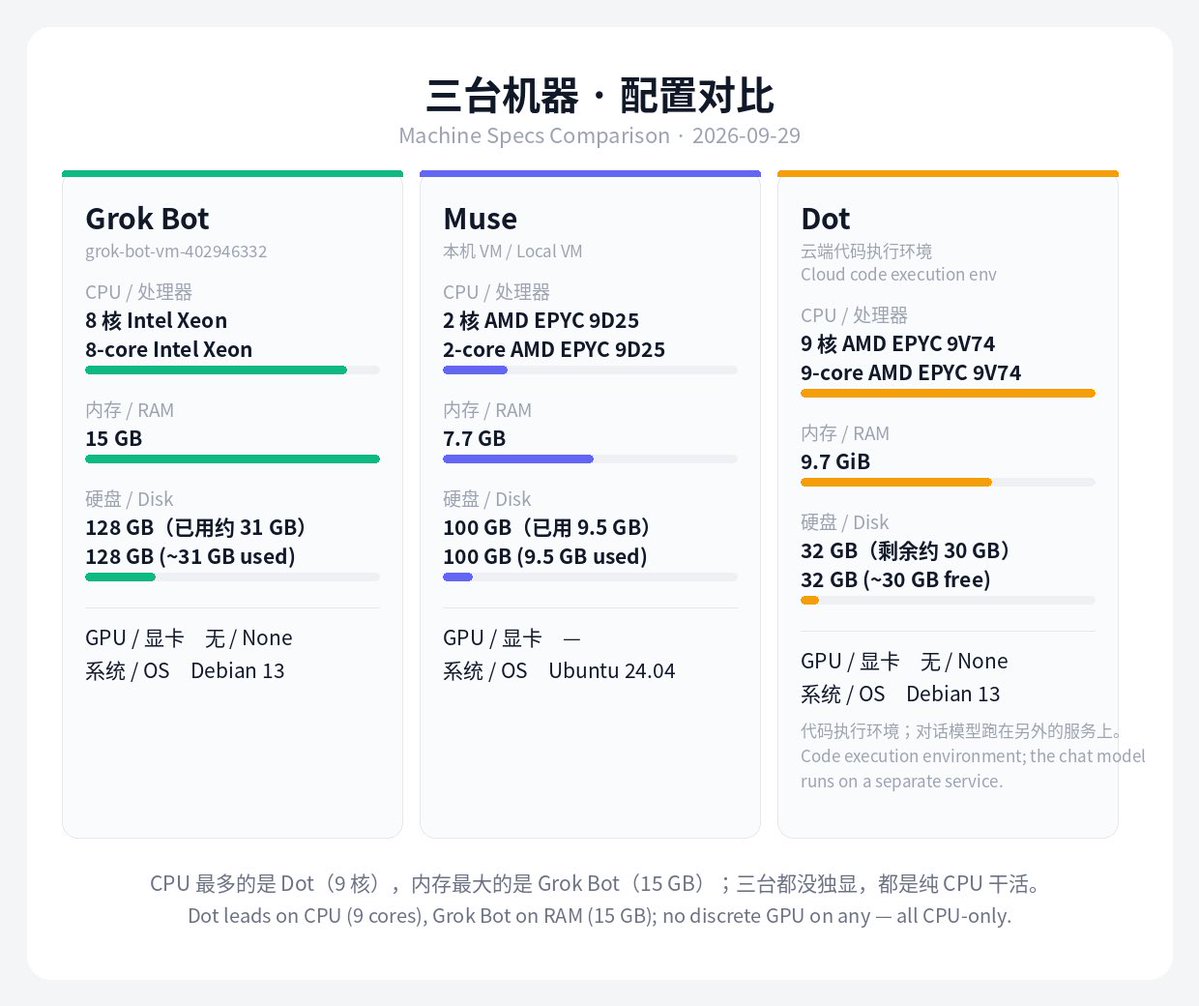1199x1006 pixels.
Task: Click the Debian 13 value under Grok Bot
Action: pos(238,670)
